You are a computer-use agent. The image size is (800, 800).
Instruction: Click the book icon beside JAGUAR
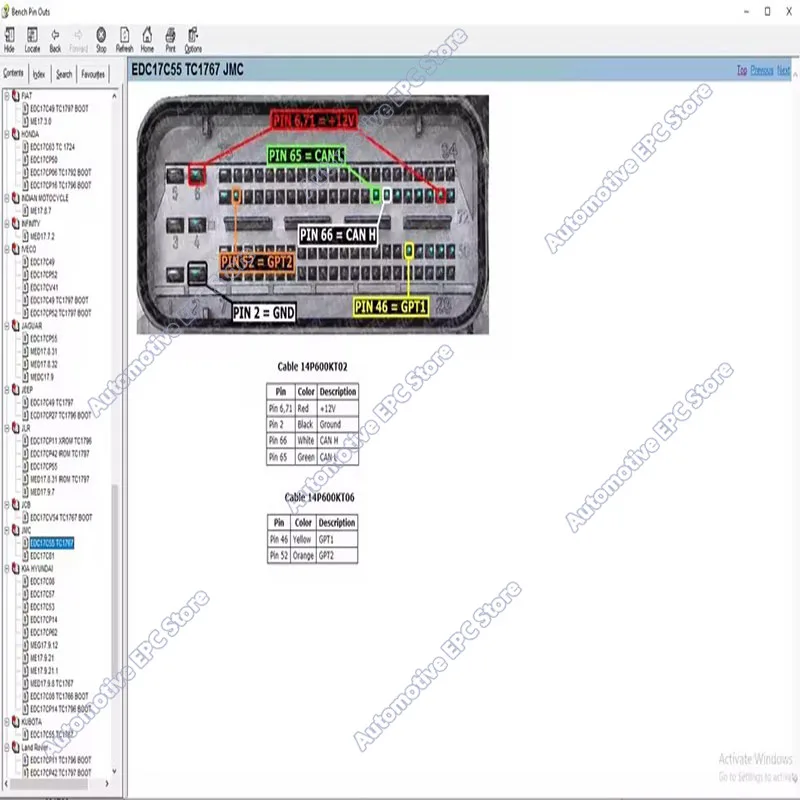point(16,326)
